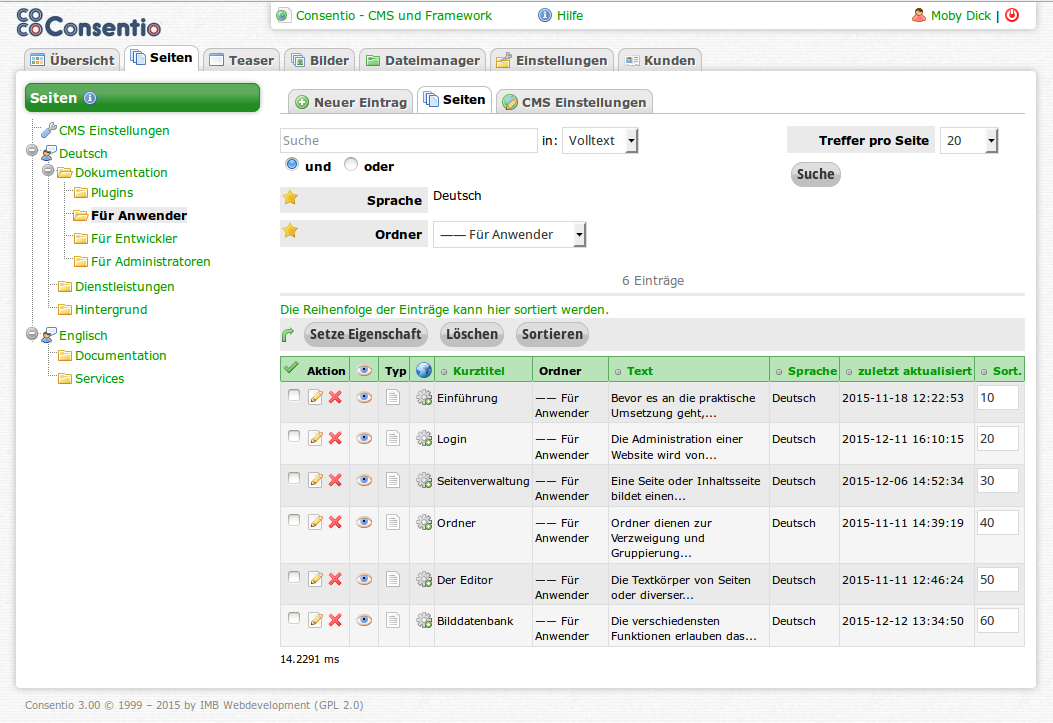Switch to the Bilder tab
1053x723 pixels.
(x=319, y=59)
